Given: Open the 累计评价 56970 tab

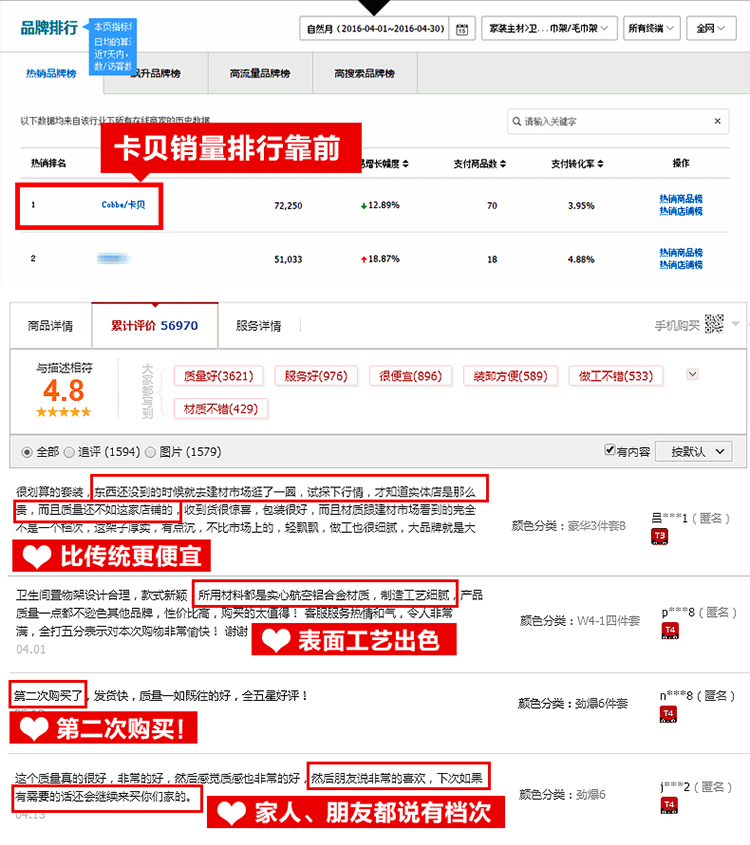Looking at the screenshot, I should point(155,325).
